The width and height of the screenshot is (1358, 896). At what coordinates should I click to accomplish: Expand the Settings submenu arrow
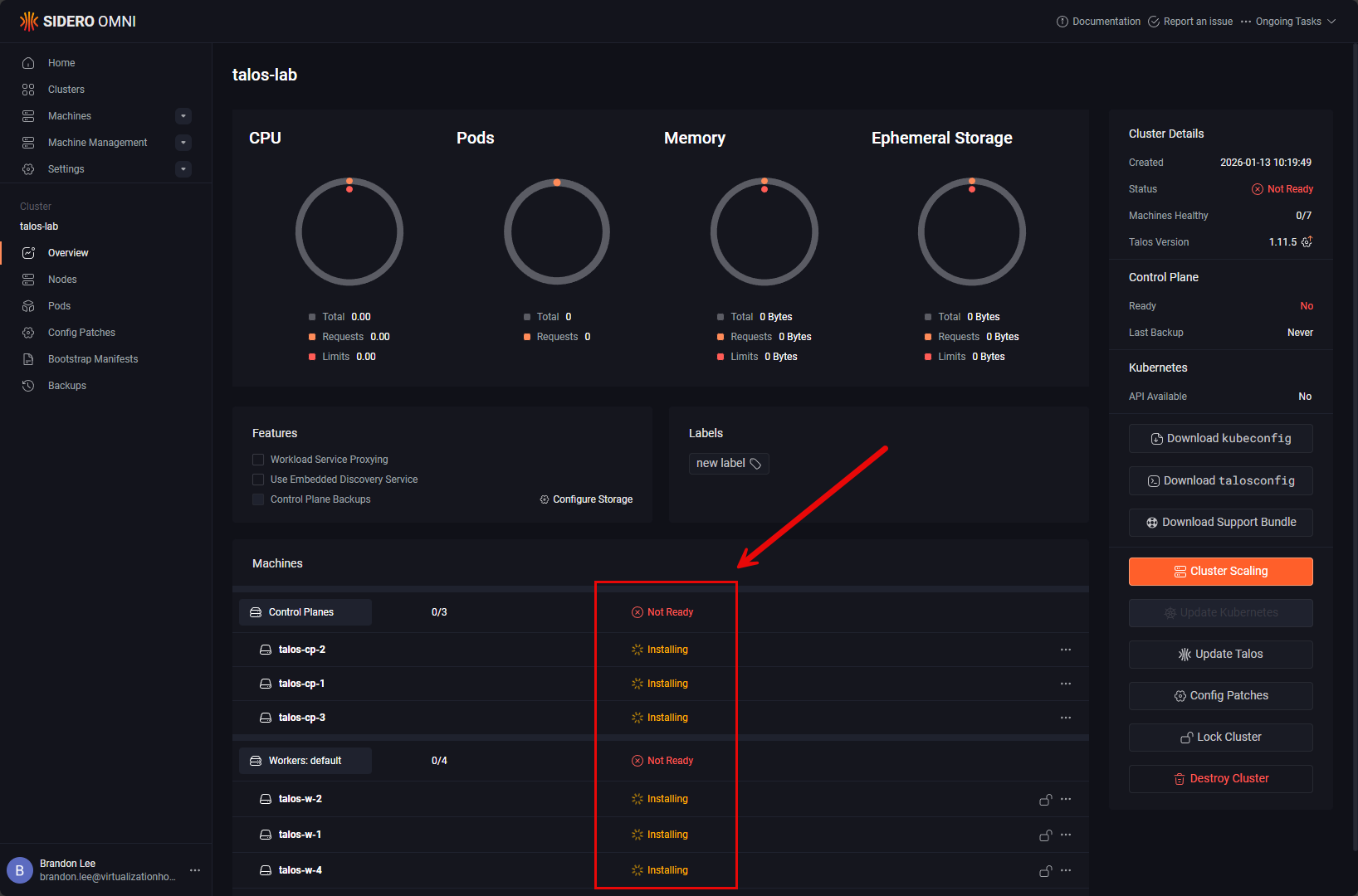coord(183,169)
